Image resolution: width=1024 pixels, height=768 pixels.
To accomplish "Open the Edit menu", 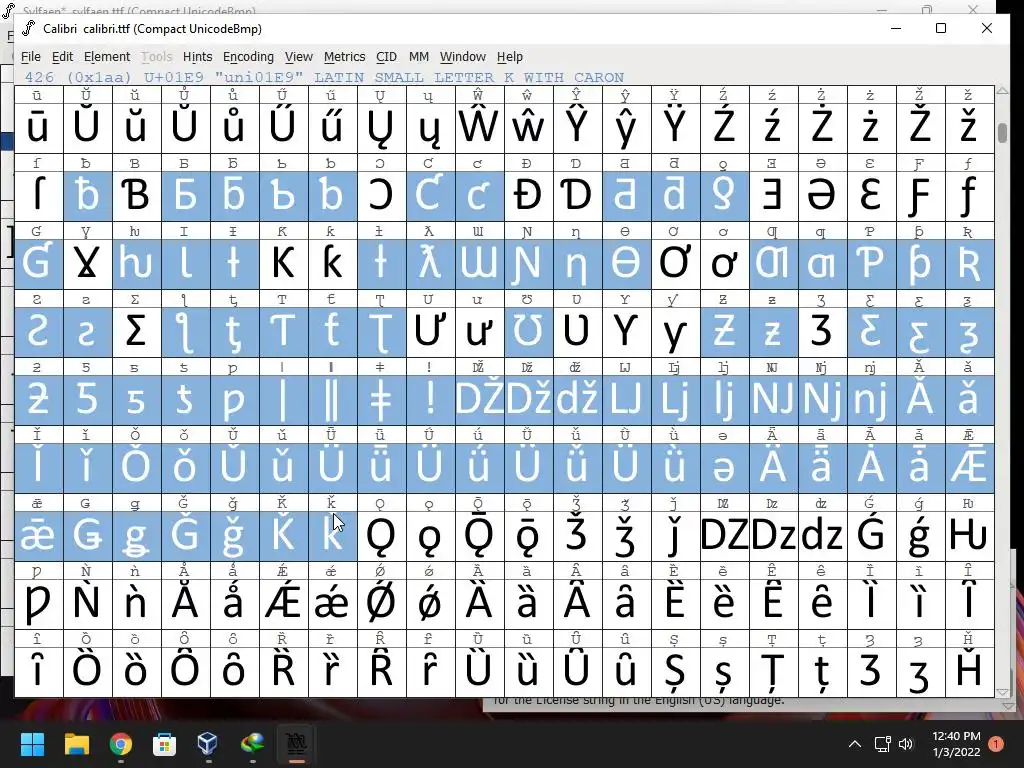I will [62, 57].
